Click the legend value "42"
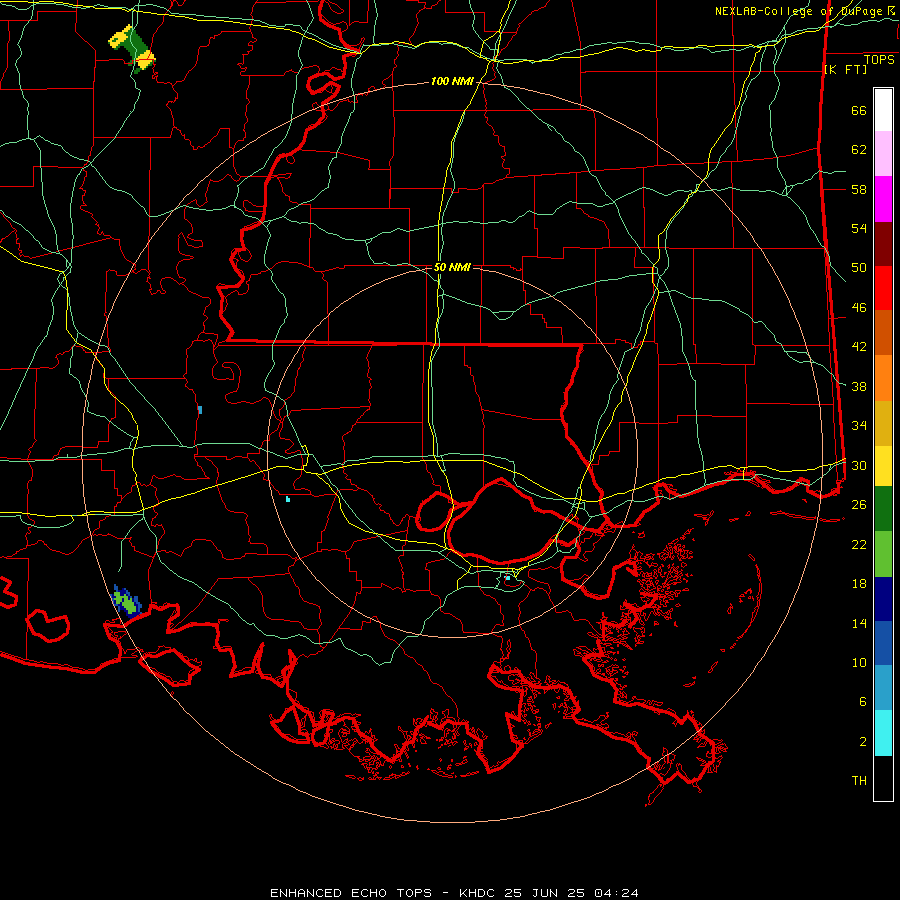The image size is (900, 900). 859,347
